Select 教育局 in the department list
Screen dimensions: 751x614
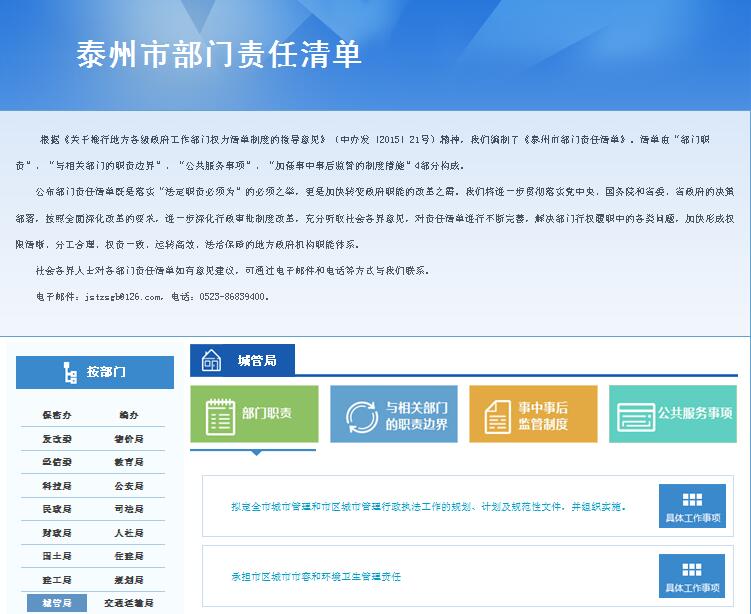pos(128,463)
